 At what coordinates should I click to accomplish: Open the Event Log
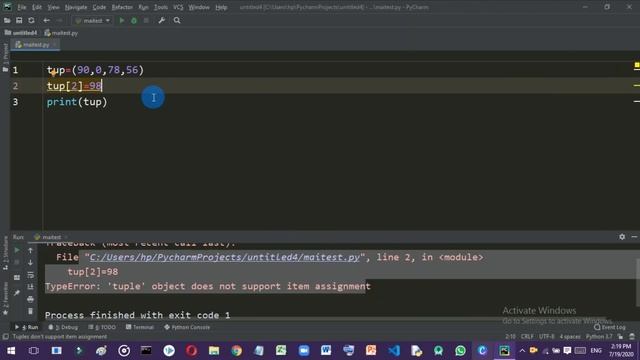coord(610,327)
